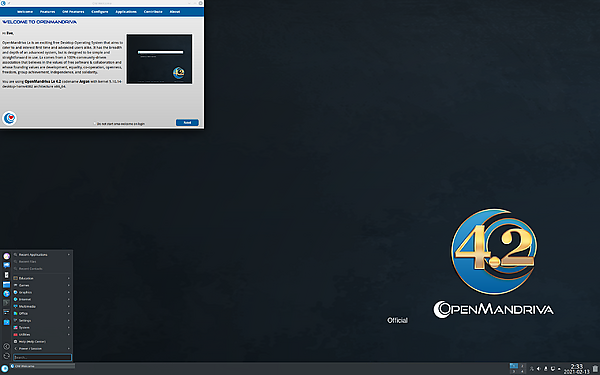
Task: Click the refresh arrows icon in the launcher sidebar
Action: pos(7,356)
